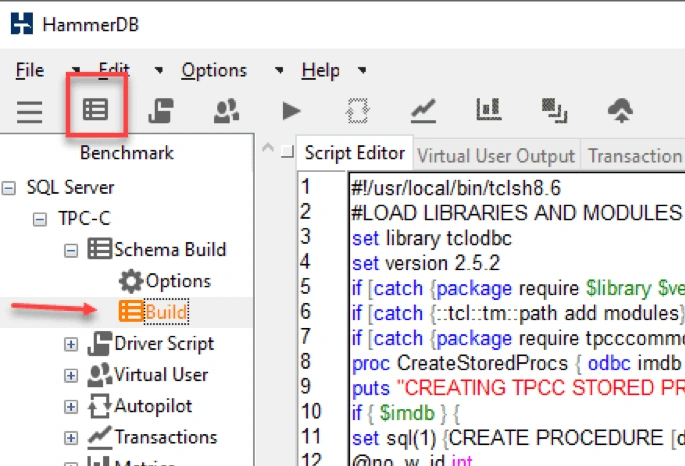Expand the Driver Script tree node
The height and width of the screenshot is (466, 685).
click(x=71, y=344)
